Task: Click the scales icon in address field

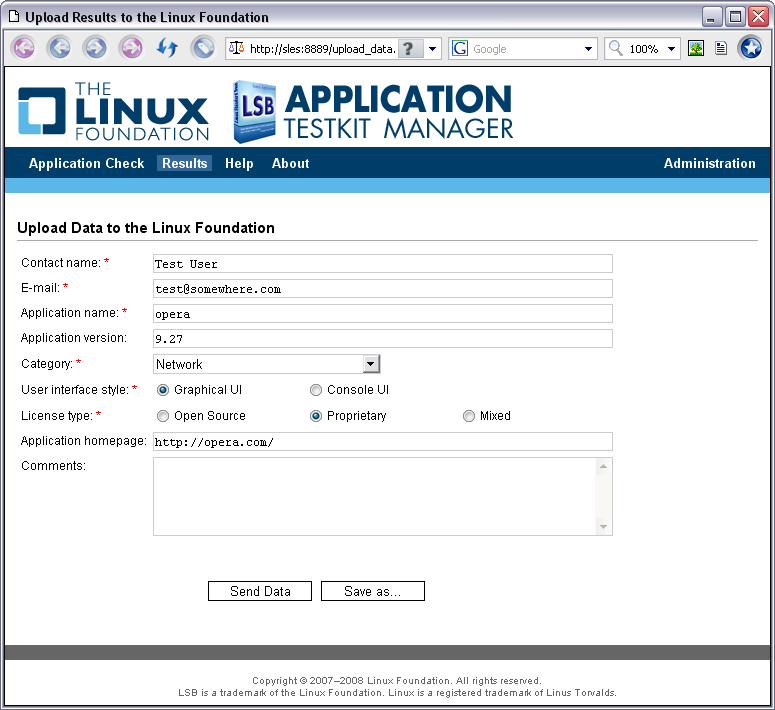Action: point(237,48)
